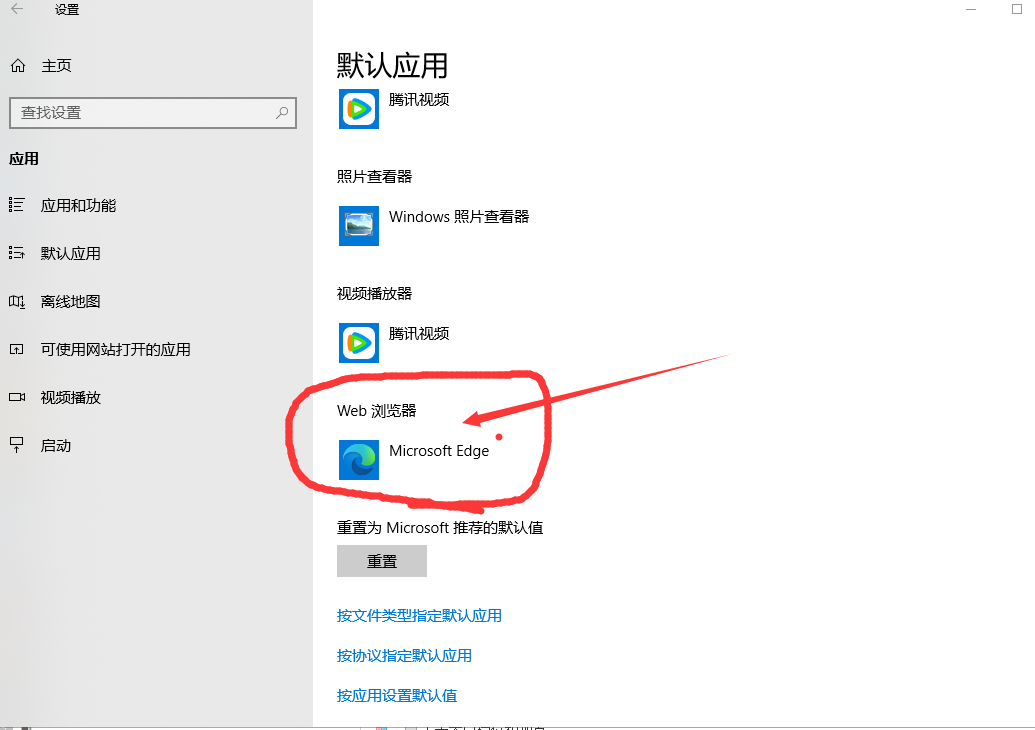Select the 可使用网站打开的应用 icon
This screenshot has width=1035, height=730.
point(17,349)
